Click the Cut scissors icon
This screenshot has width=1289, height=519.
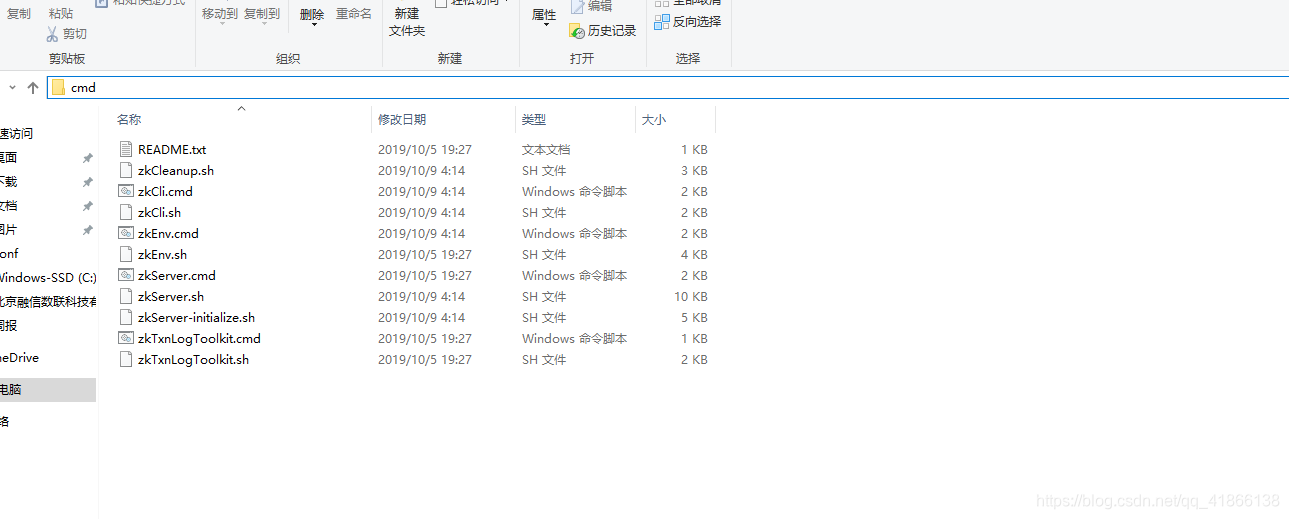[52, 34]
